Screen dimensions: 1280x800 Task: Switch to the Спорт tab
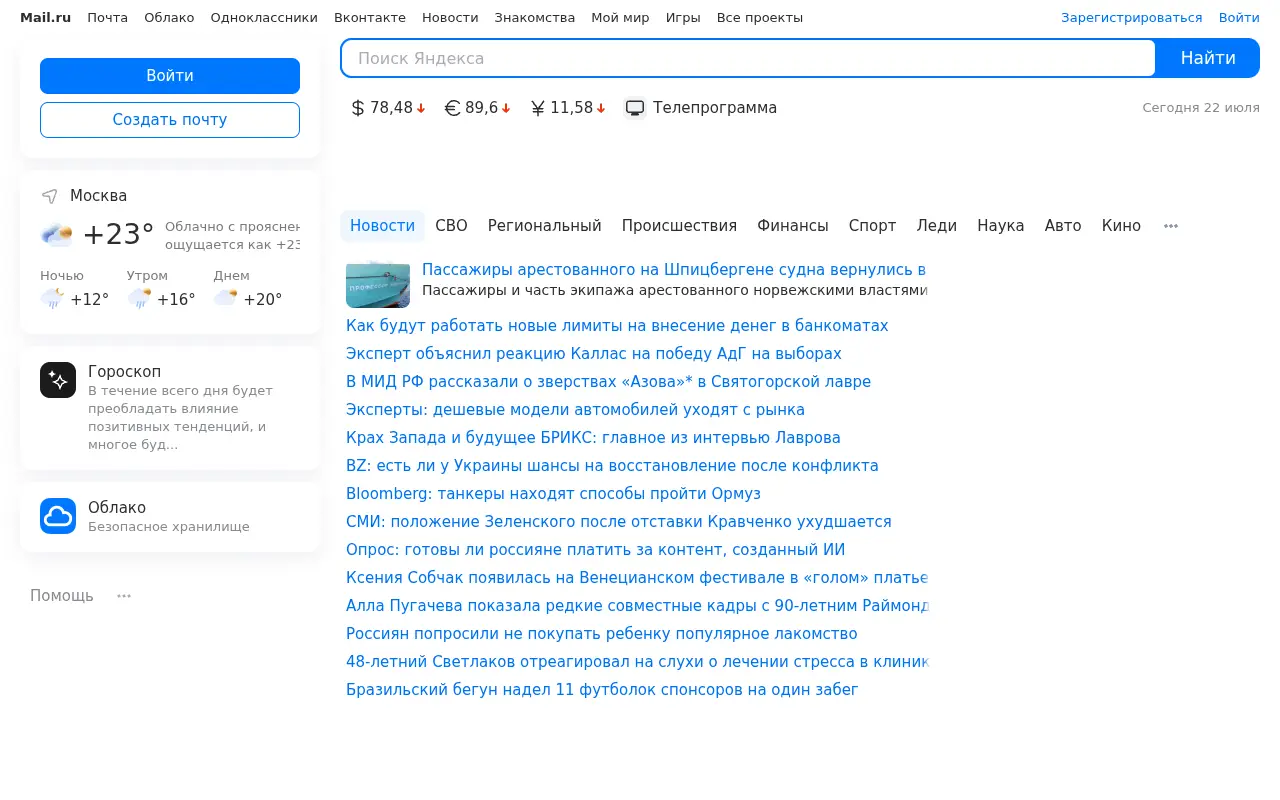point(872,226)
